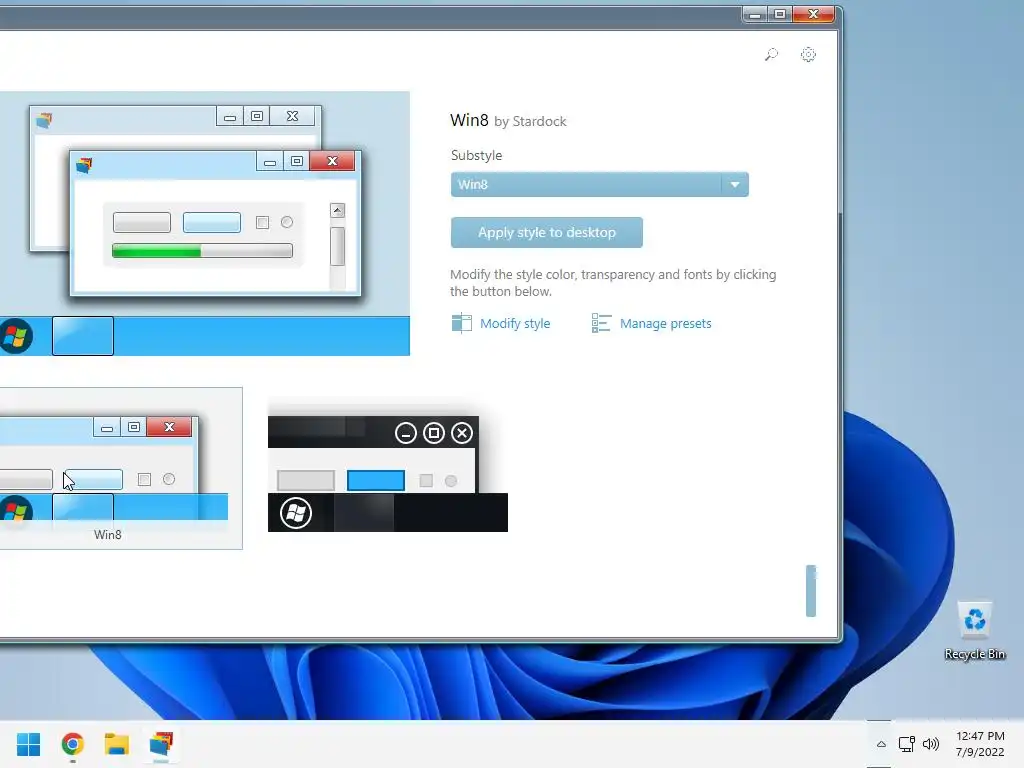Click the volume speaker icon in tray

931,744
